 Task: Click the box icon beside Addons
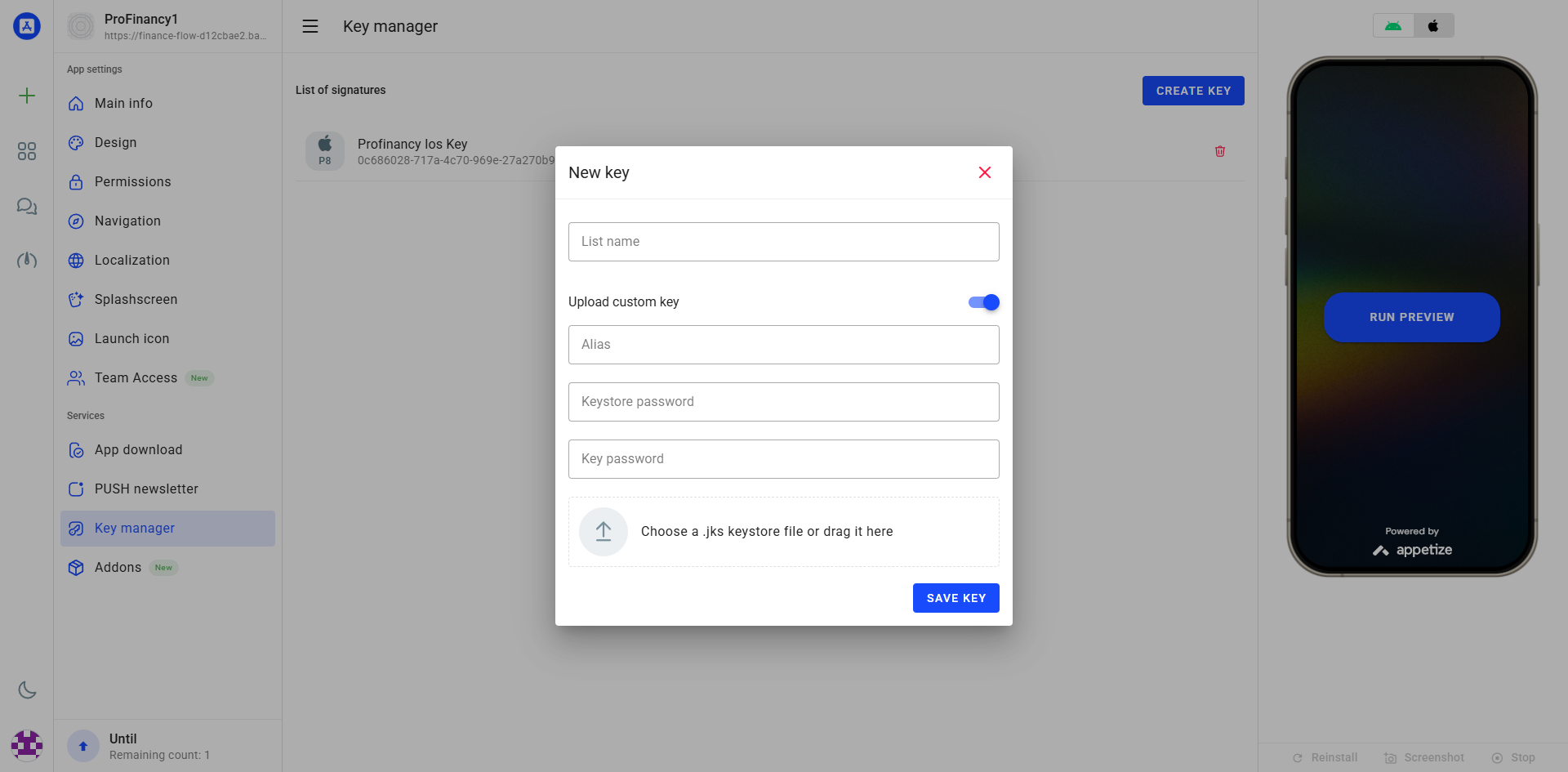point(76,567)
